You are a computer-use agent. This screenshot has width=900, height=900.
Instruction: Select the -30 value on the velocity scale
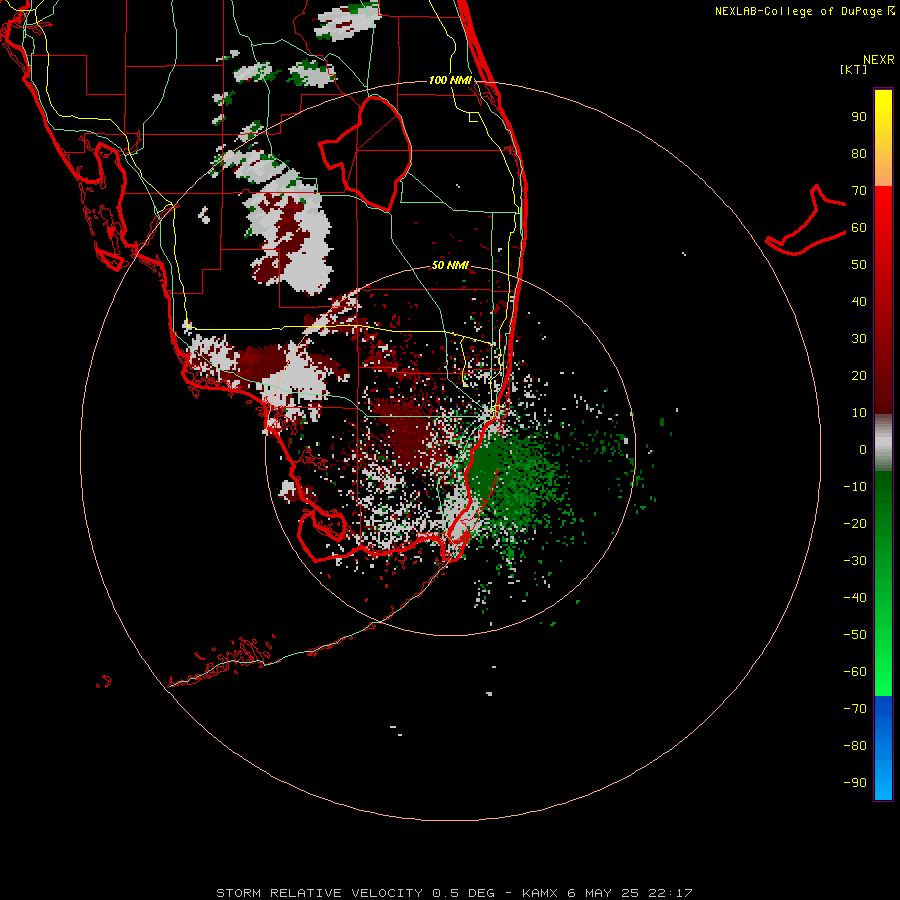tap(855, 561)
